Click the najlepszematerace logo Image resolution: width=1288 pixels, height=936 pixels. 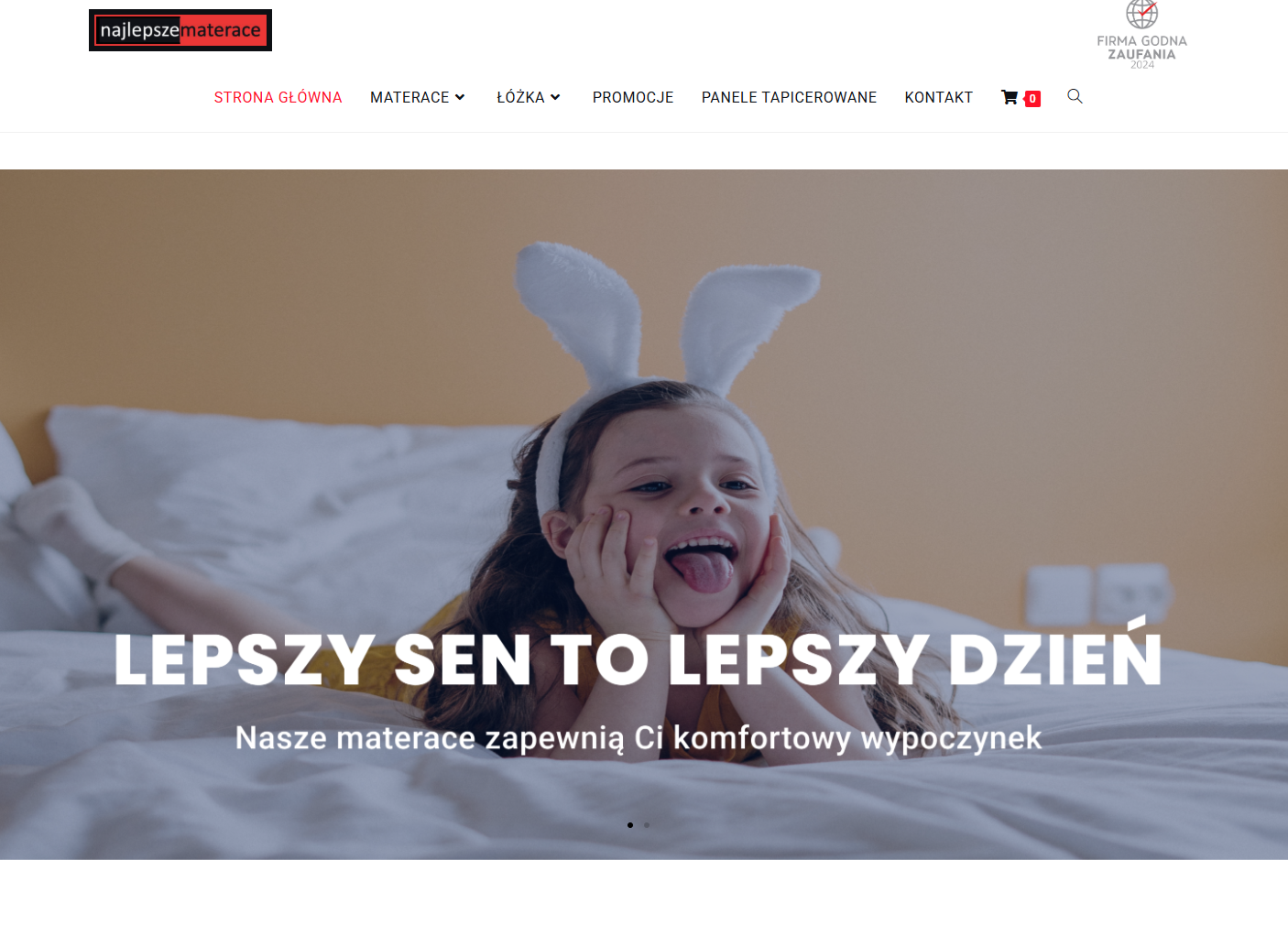[x=180, y=30]
